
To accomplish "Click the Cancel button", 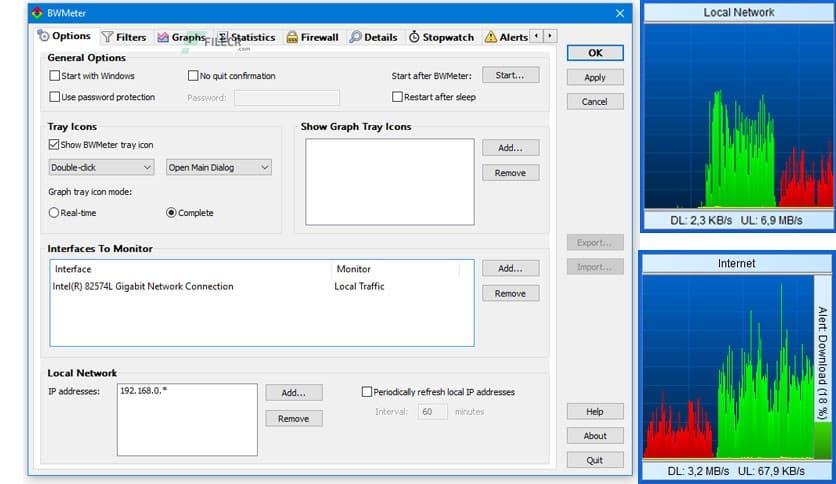I will (595, 101).
